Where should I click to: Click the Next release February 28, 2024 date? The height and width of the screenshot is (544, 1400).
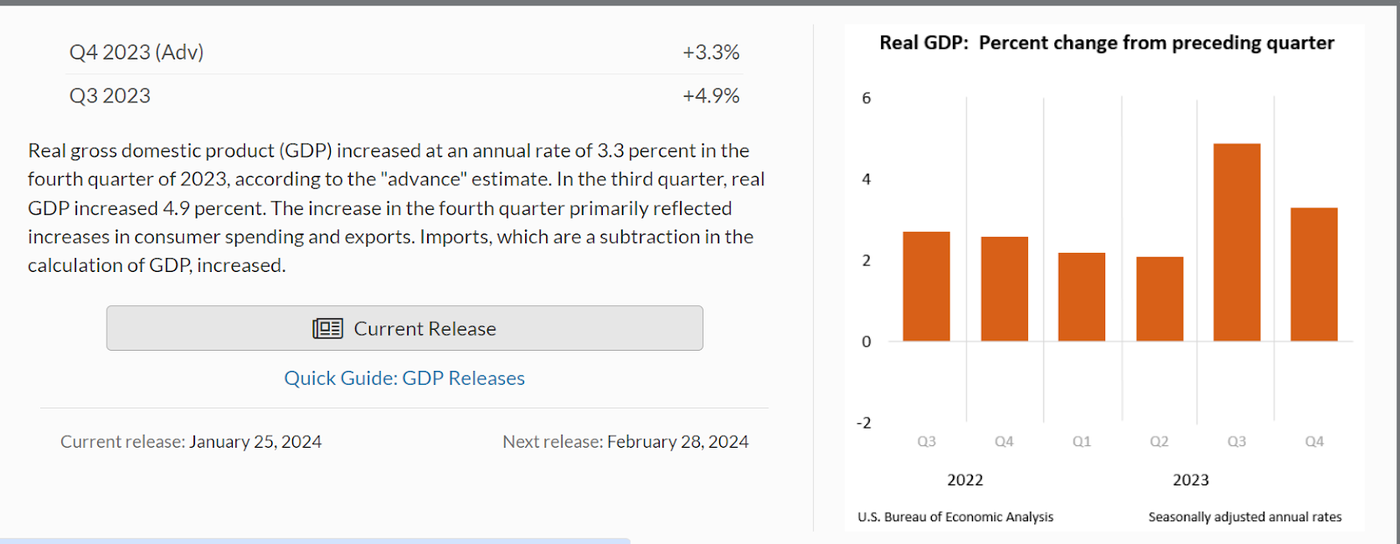[677, 441]
